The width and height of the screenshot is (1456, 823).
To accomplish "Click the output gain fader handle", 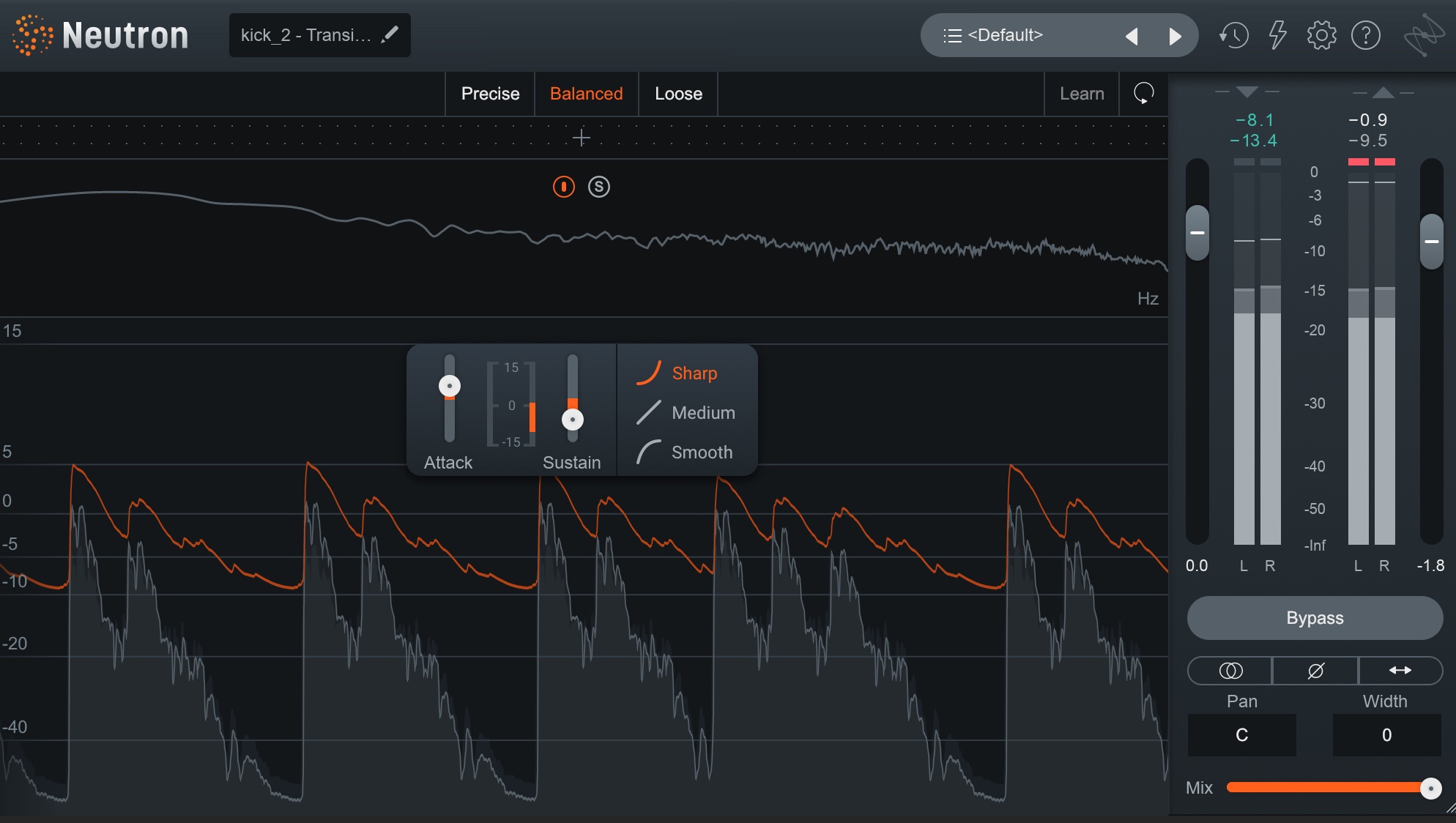I will (1431, 242).
